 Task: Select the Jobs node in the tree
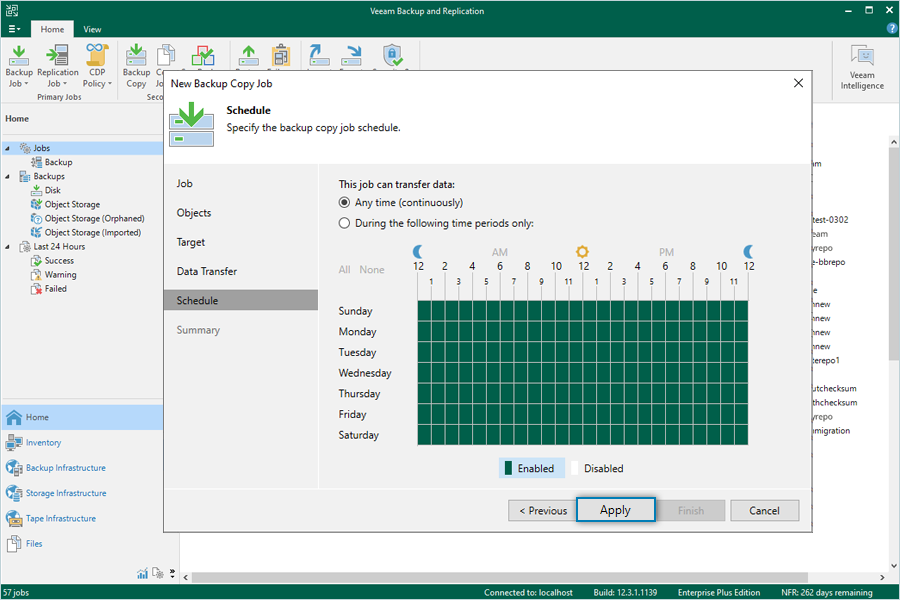41,148
